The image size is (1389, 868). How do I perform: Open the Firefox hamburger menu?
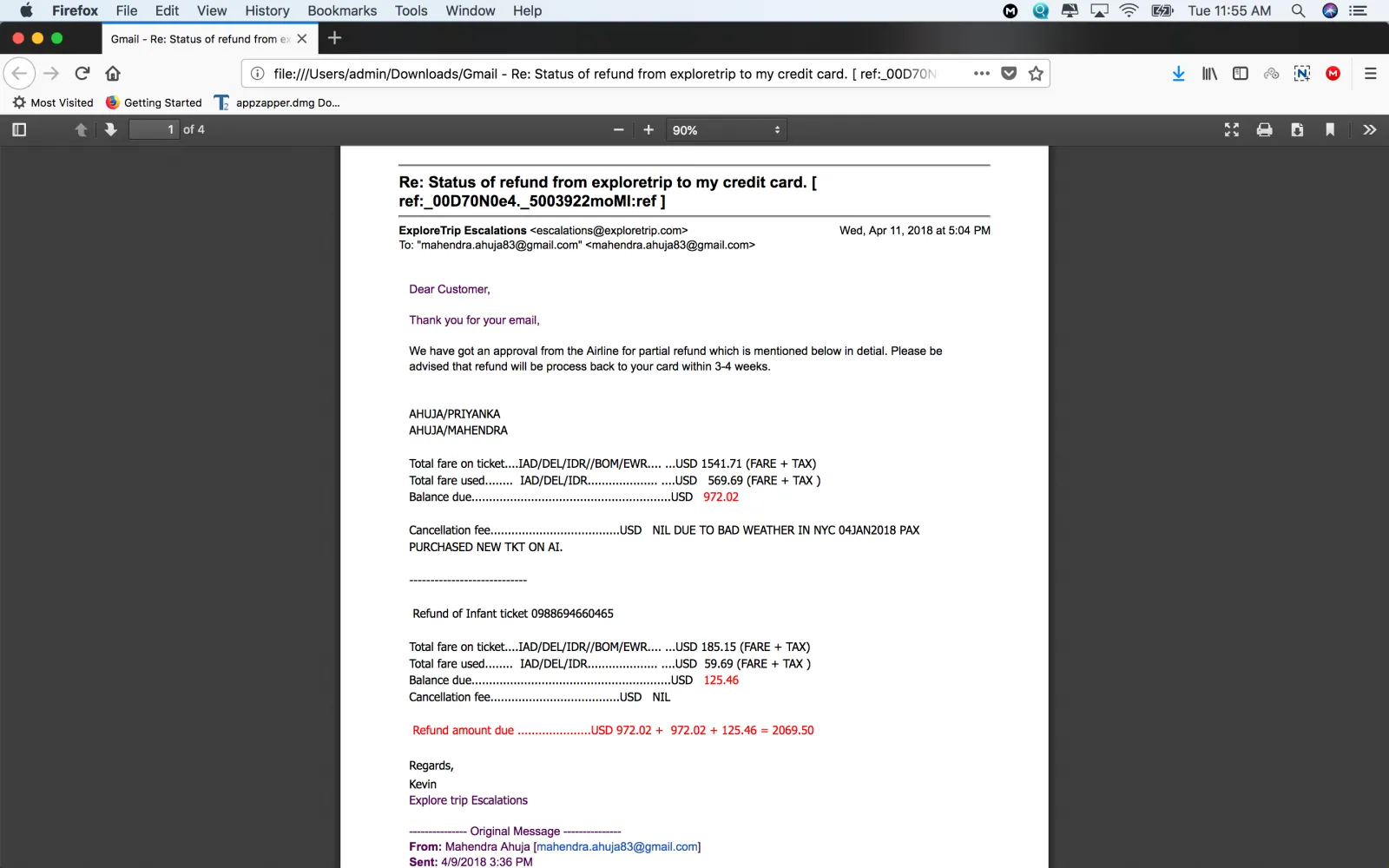(x=1370, y=74)
